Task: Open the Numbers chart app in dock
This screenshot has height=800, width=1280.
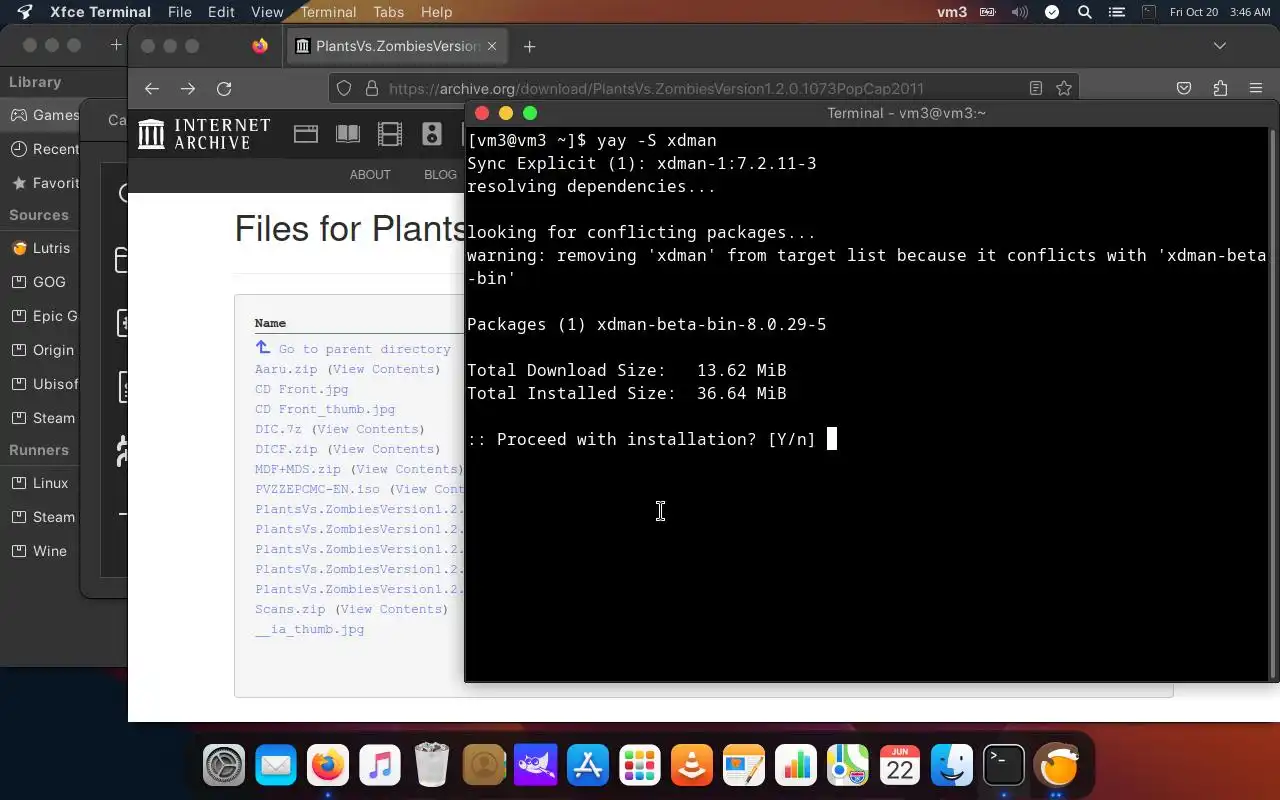Action: click(x=796, y=767)
